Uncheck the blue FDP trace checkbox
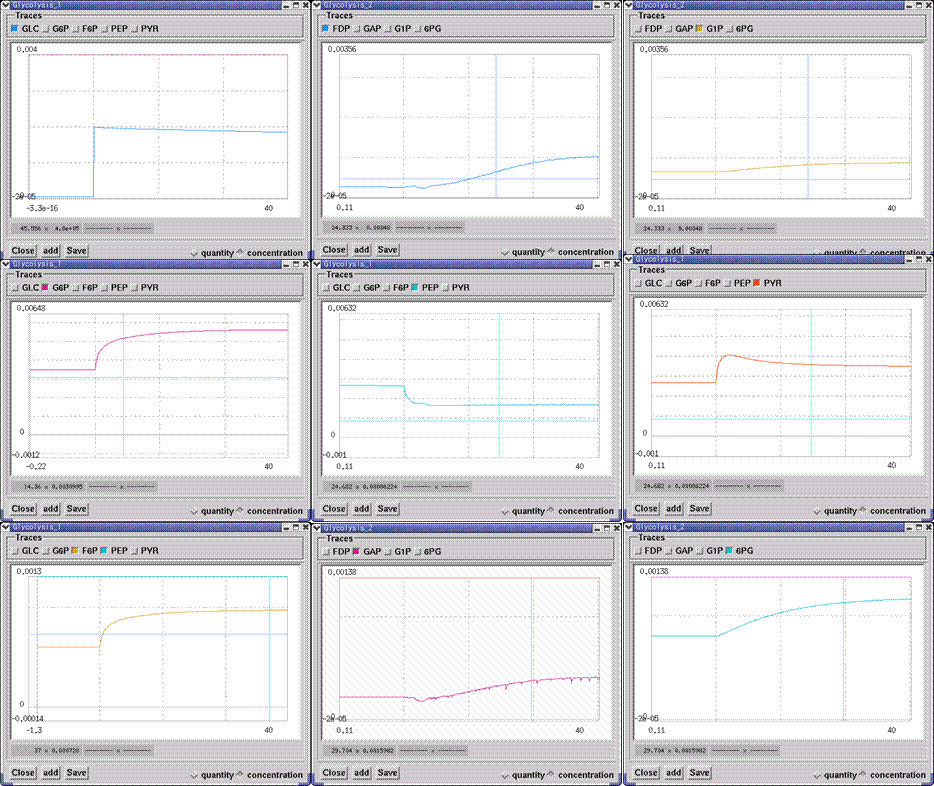Viewport: 934px width, 786px height. coord(325,29)
